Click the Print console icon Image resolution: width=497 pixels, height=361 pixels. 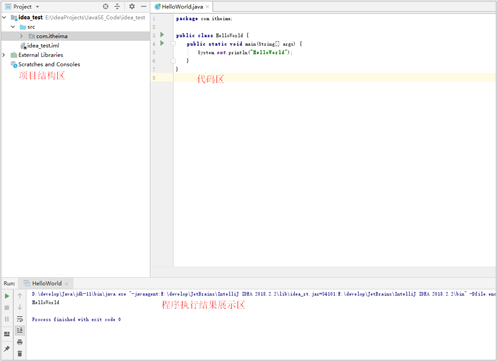pyautogui.click(x=20, y=342)
